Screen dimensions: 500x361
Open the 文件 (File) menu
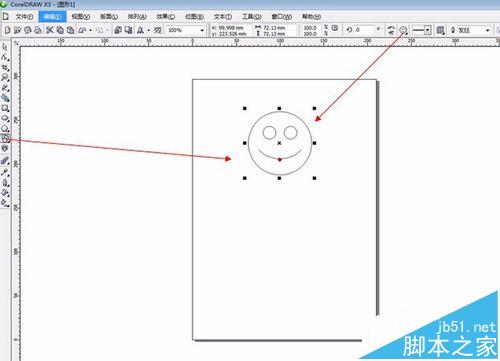click(24, 16)
